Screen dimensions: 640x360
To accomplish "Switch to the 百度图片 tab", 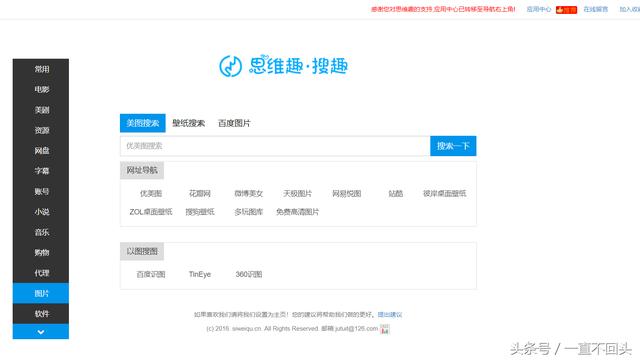I will coord(234,123).
